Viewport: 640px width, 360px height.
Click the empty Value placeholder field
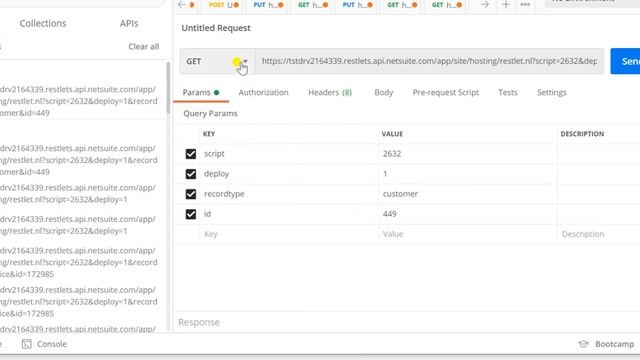pos(468,234)
